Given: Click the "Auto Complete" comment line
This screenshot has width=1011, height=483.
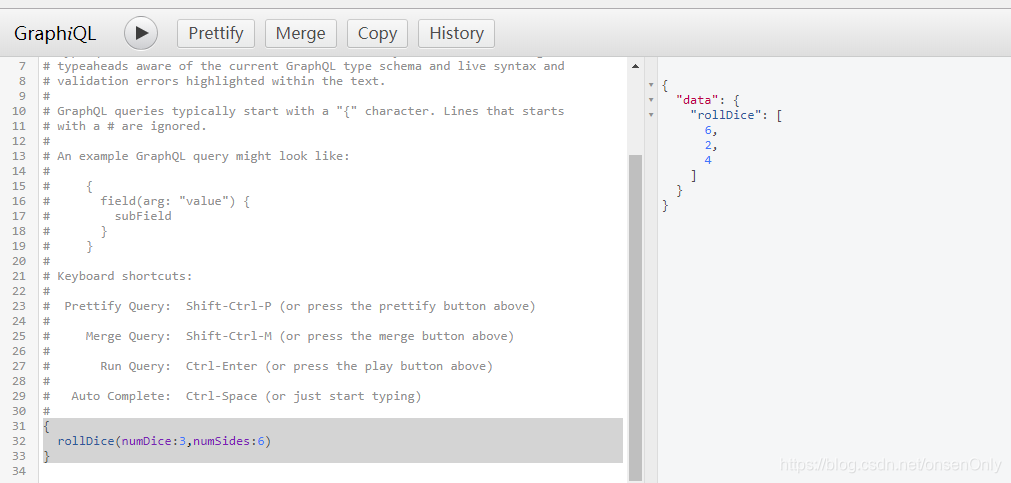Looking at the screenshot, I should (x=232, y=396).
